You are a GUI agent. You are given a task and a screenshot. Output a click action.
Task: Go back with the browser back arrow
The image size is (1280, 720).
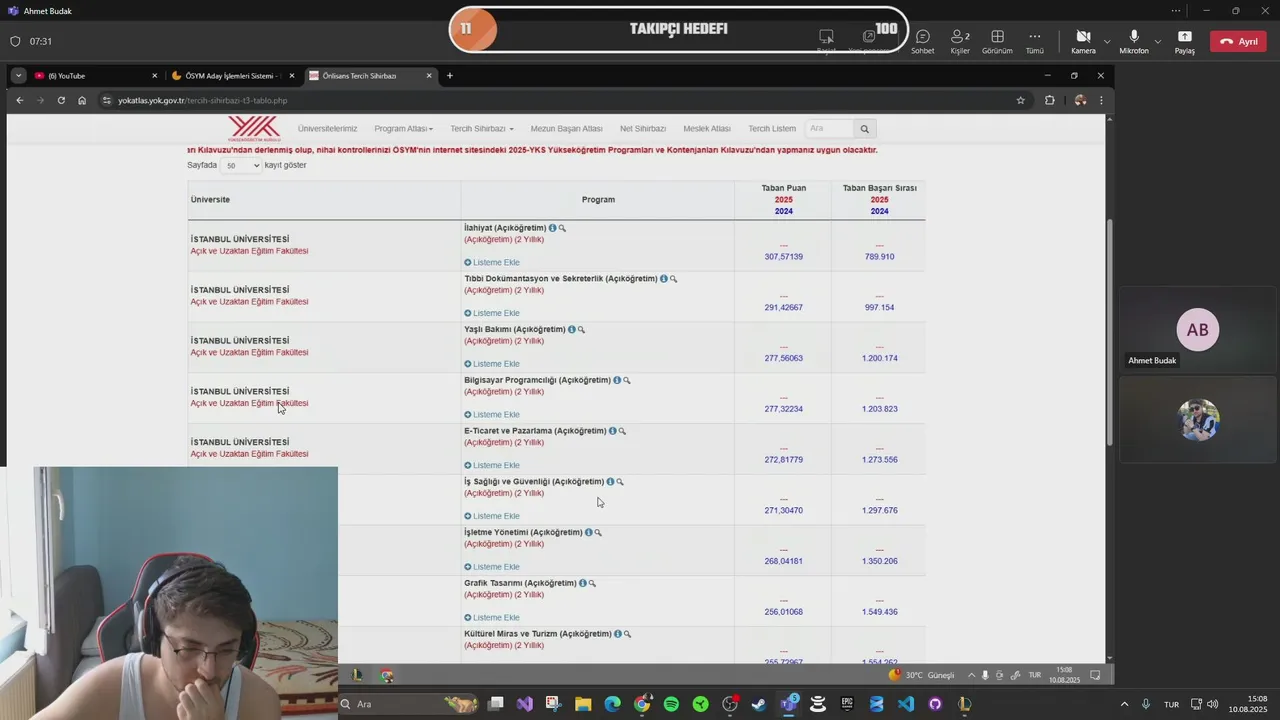[19, 100]
